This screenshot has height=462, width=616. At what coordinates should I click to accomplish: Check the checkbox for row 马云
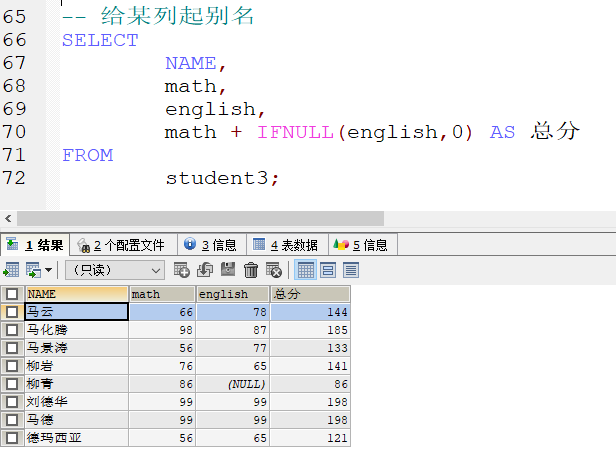click(x=12, y=312)
